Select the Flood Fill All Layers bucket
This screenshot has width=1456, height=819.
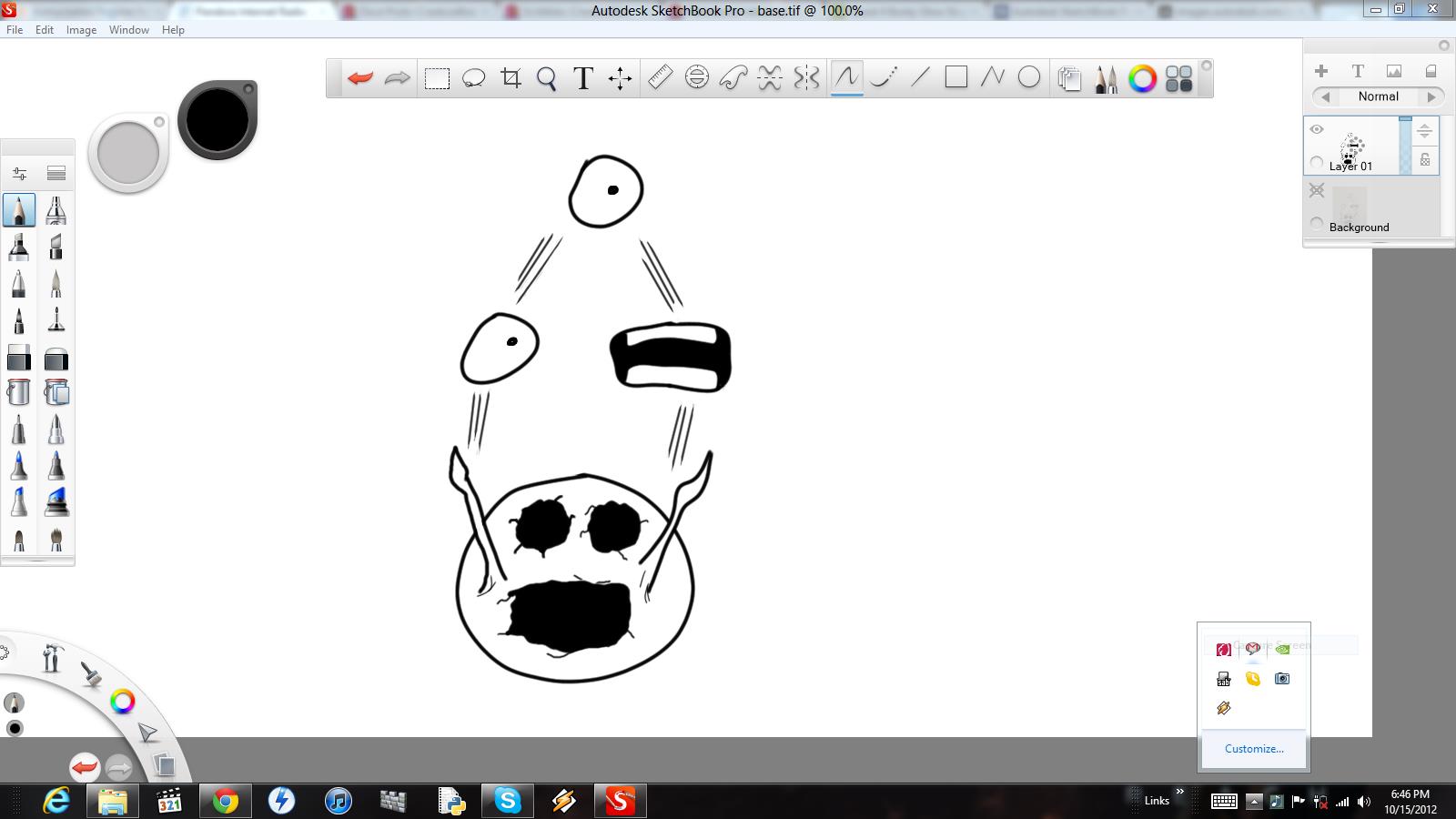tap(56, 392)
